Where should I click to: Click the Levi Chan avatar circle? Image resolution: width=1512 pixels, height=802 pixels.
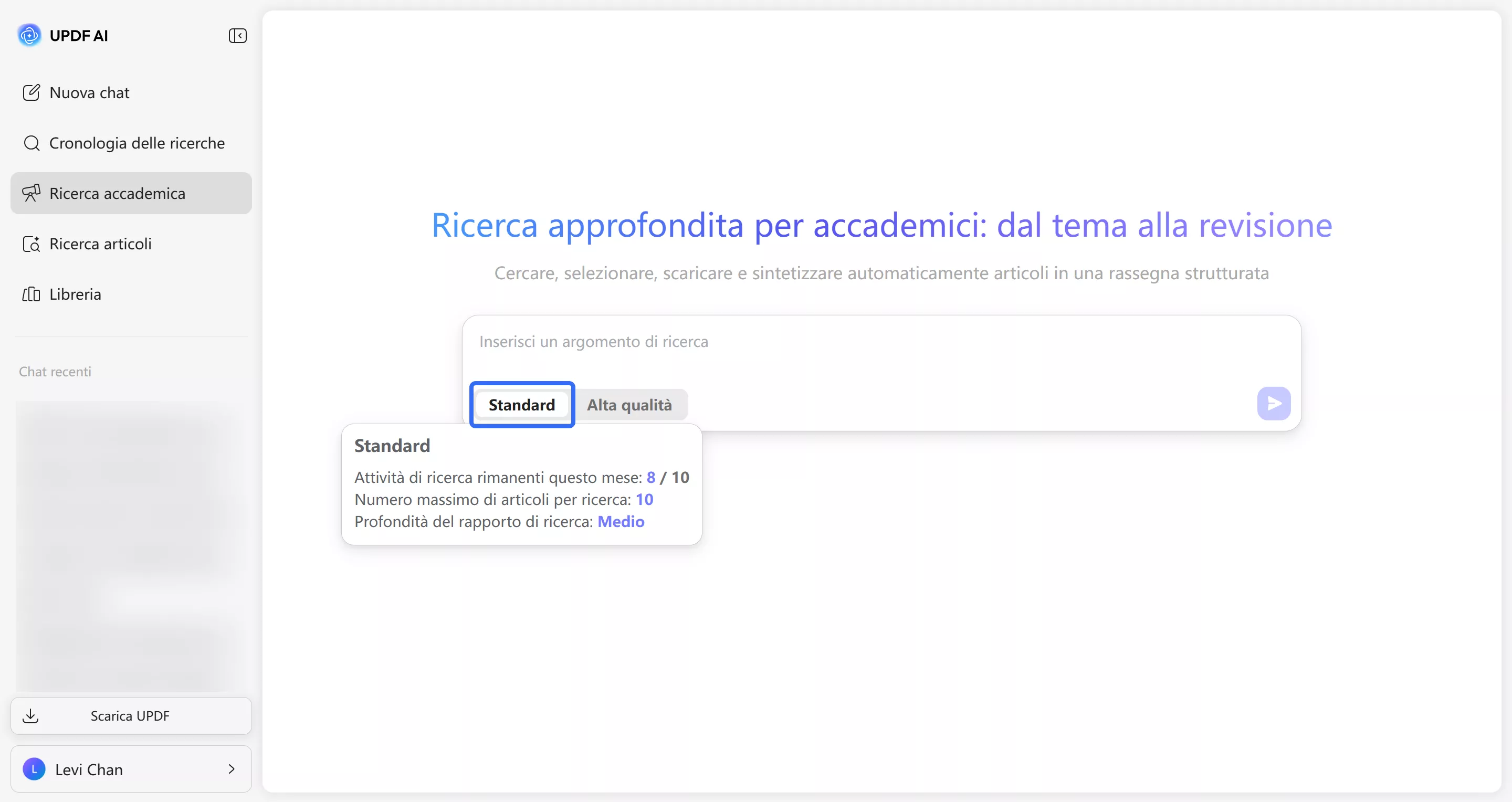tap(34, 769)
